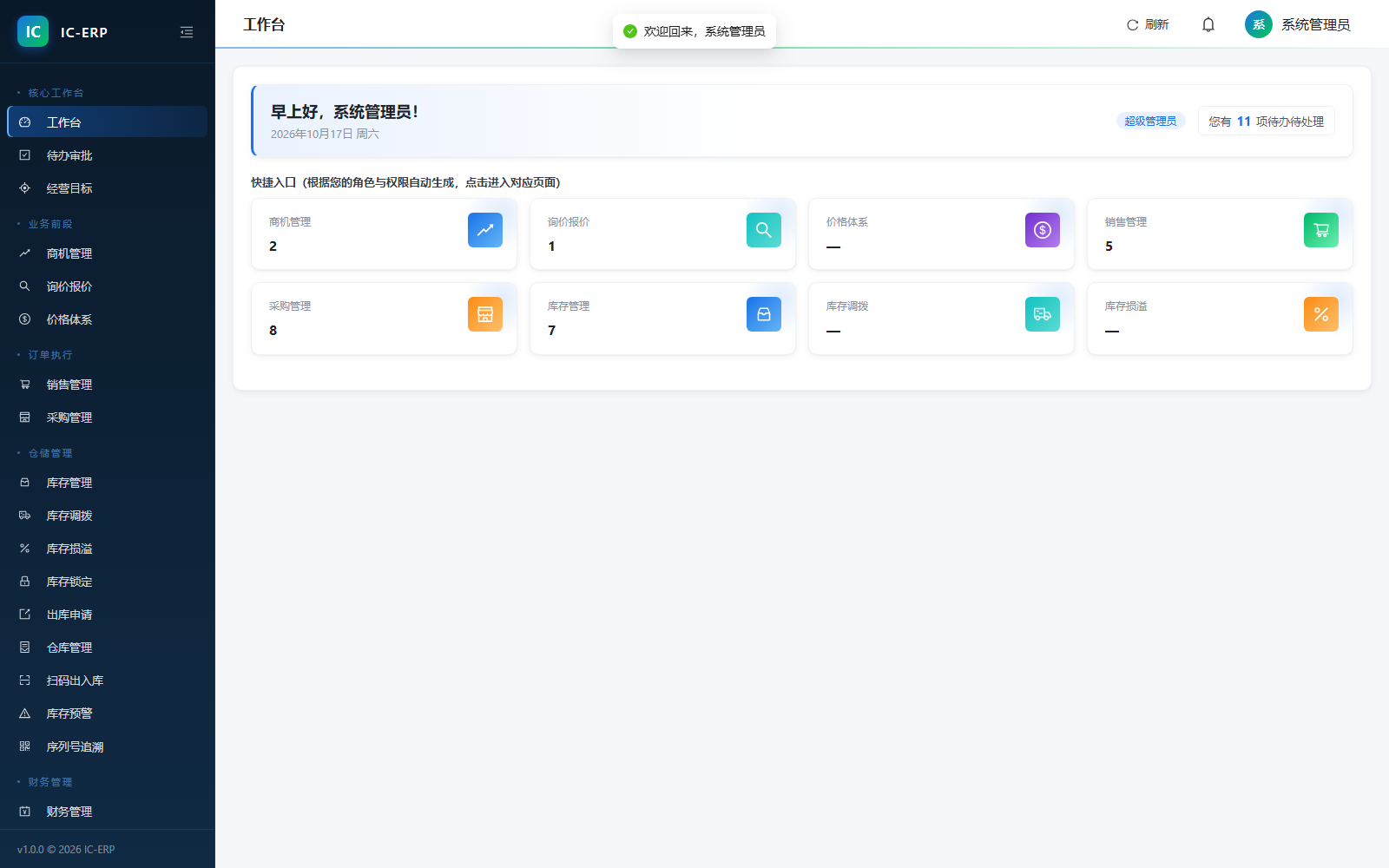Select 库存调拨 in the sidebar
The image size is (1389, 868).
click(x=108, y=516)
